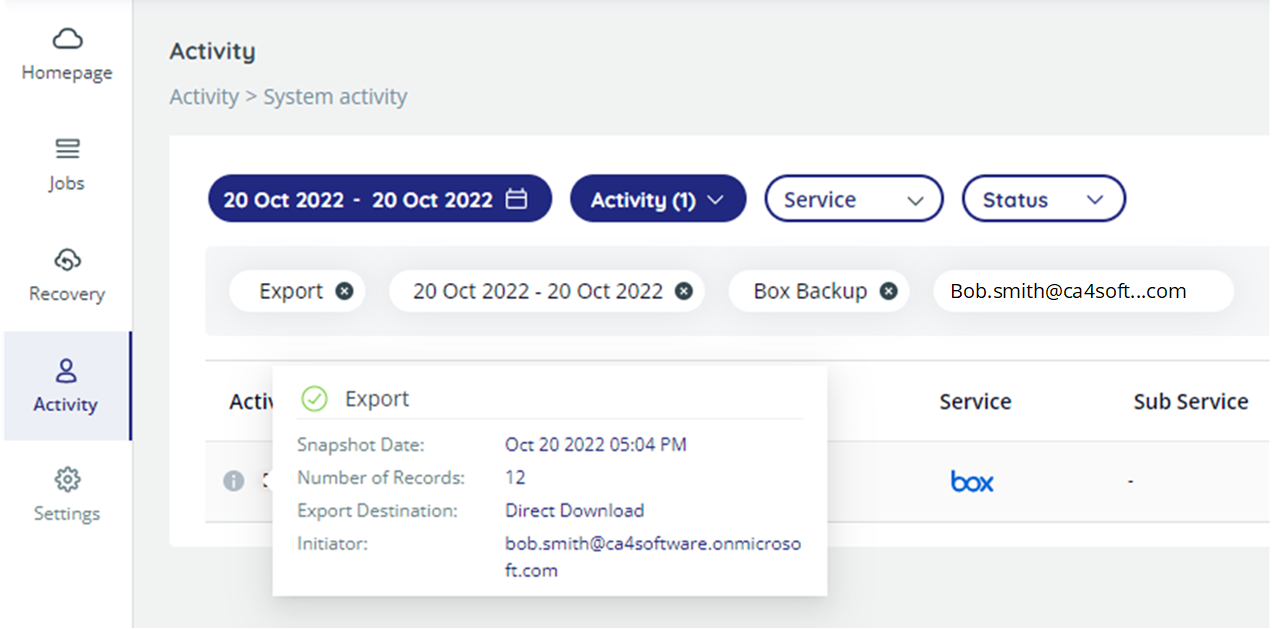The width and height of the screenshot is (1272, 629).
Task: Click the Initiator label
Action: (333, 544)
